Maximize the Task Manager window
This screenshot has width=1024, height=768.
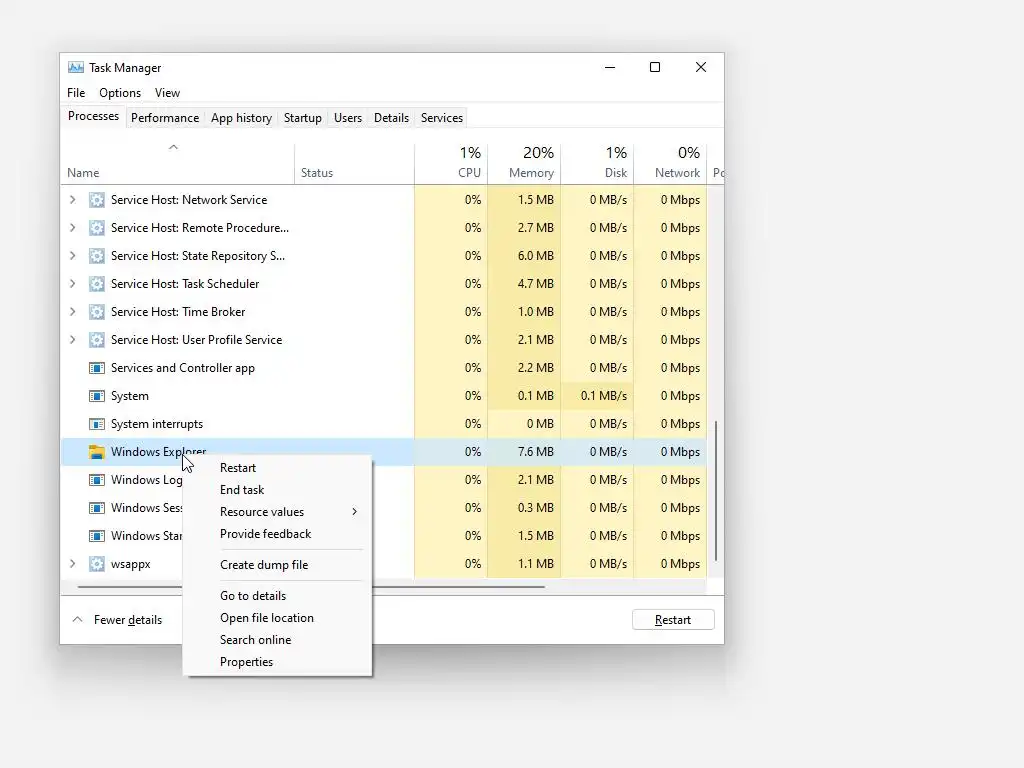tap(655, 67)
